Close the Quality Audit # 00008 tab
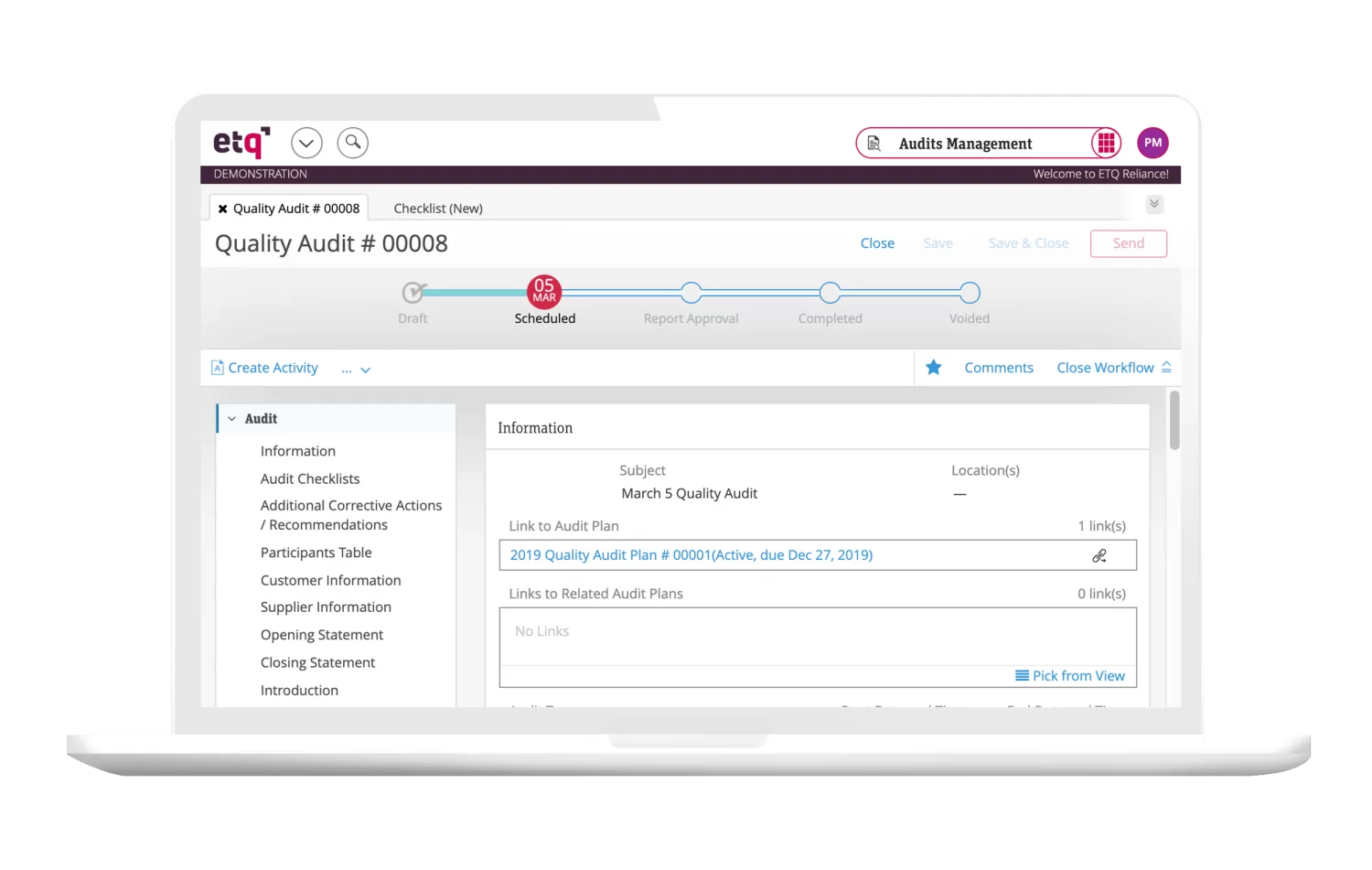 pos(222,209)
